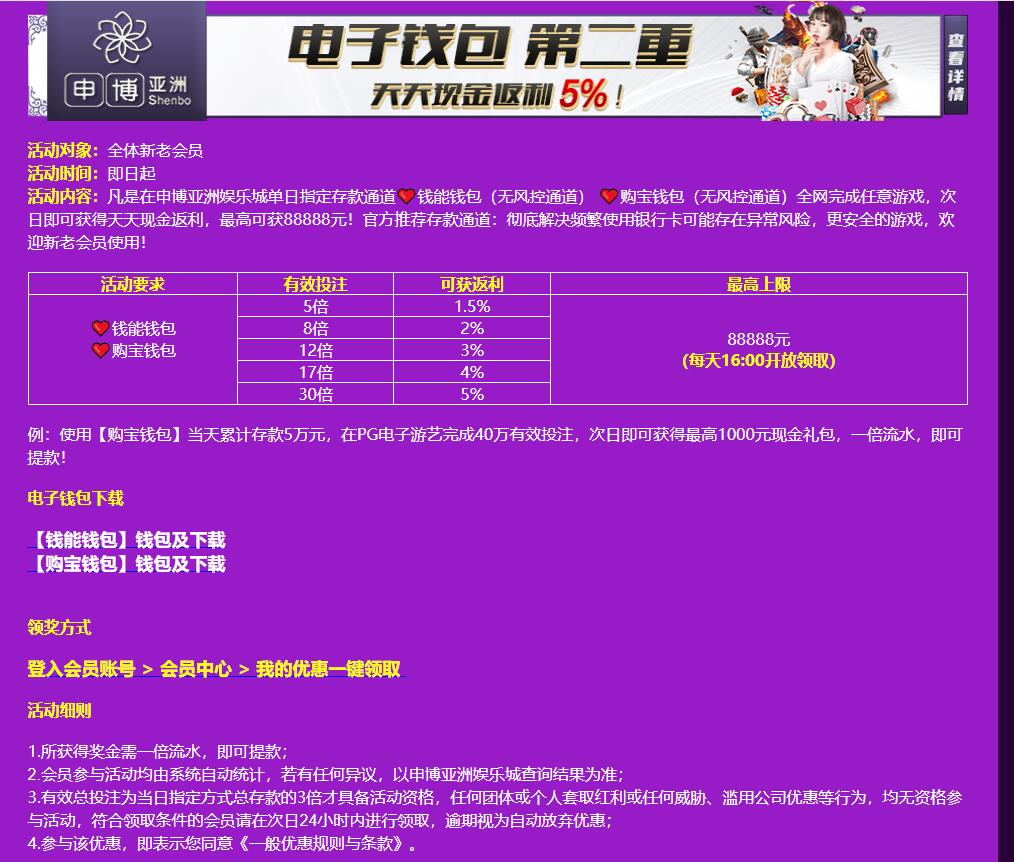Screen dimensions: 1014x862
Task: Click the 88888元 limit value
Action: [x=759, y=339]
